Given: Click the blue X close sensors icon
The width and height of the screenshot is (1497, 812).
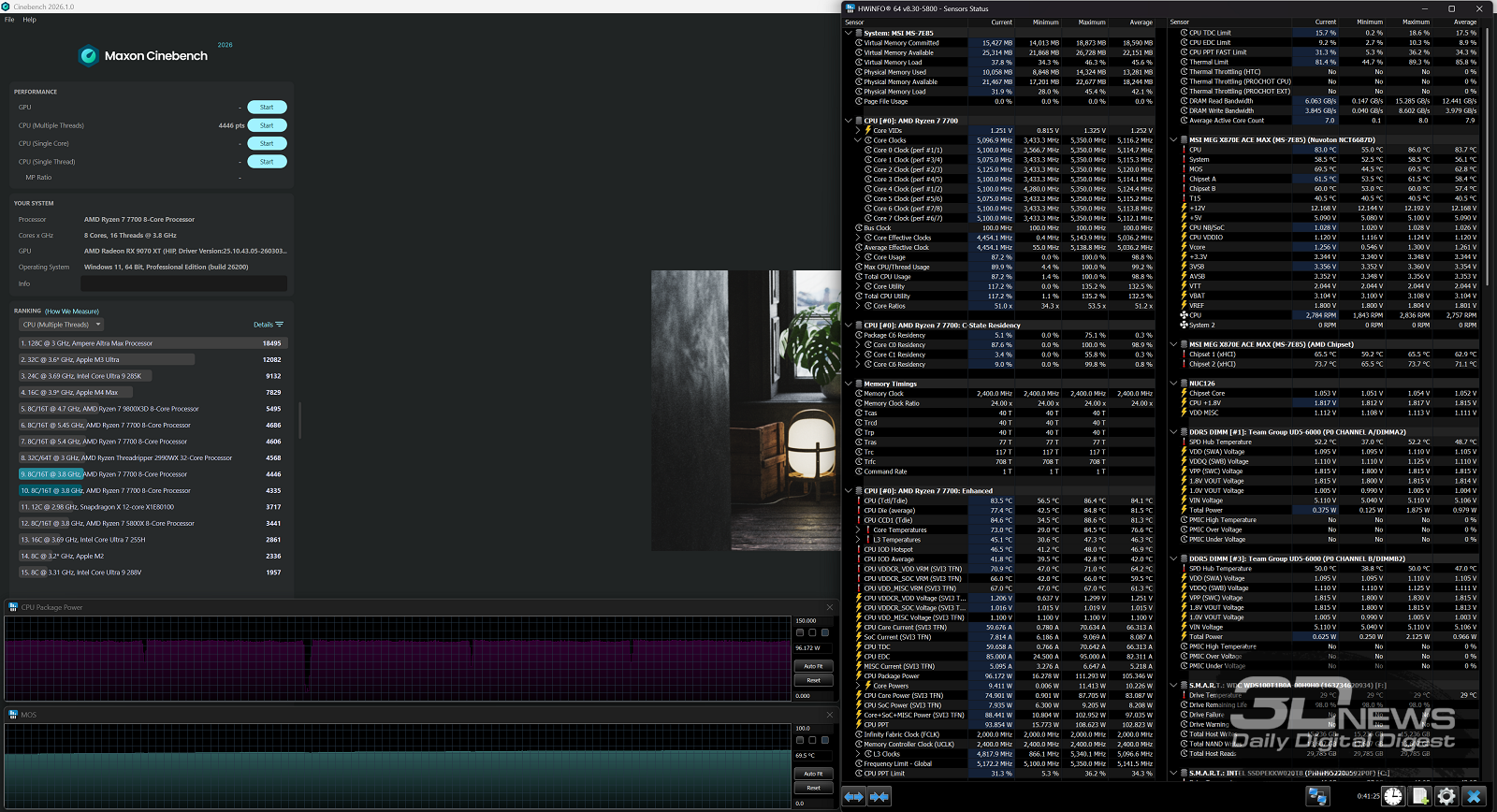Looking at the screenshot, I should tap(1474, 796).
